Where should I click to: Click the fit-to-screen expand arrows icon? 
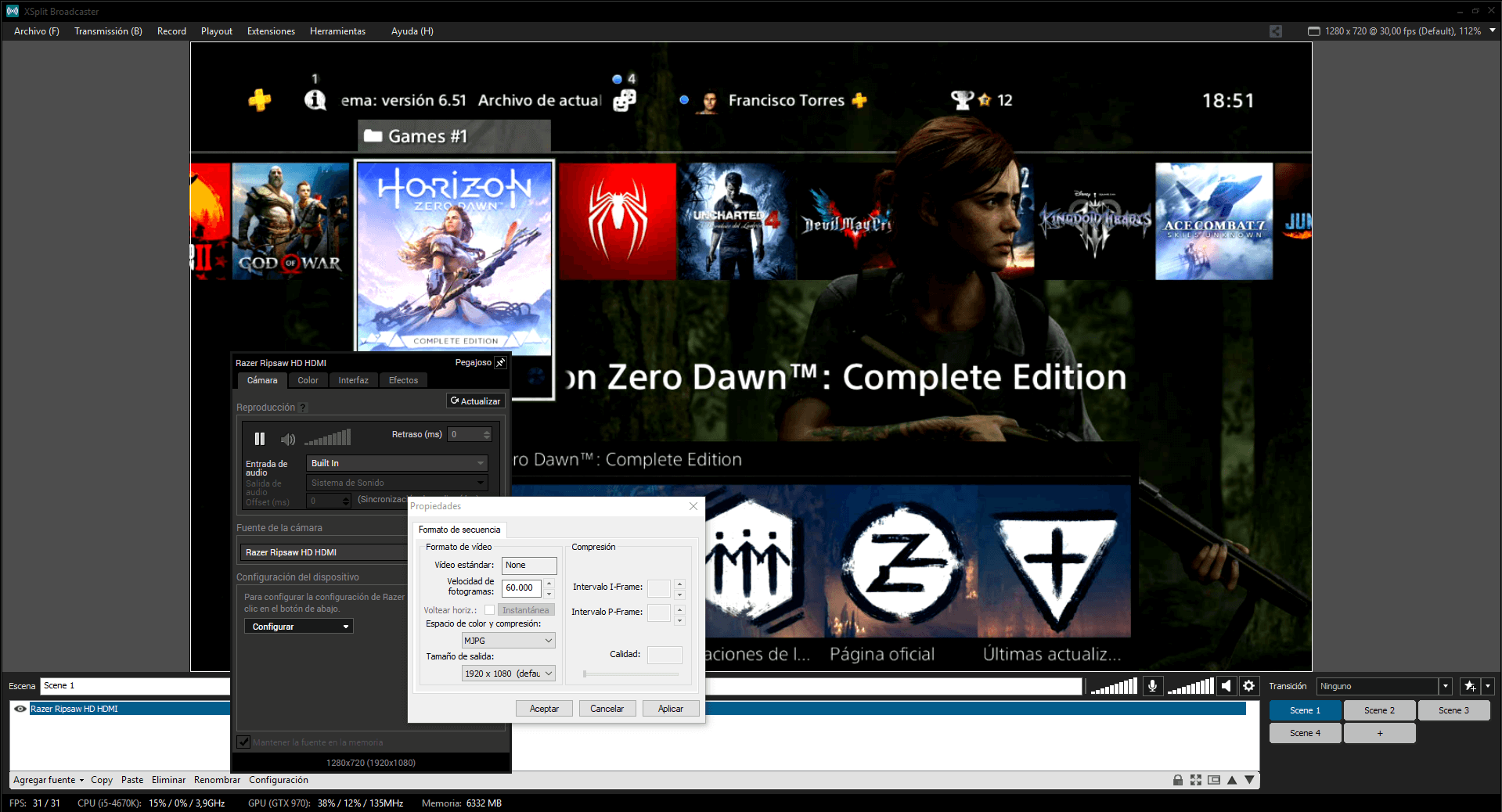(1196, 780)
